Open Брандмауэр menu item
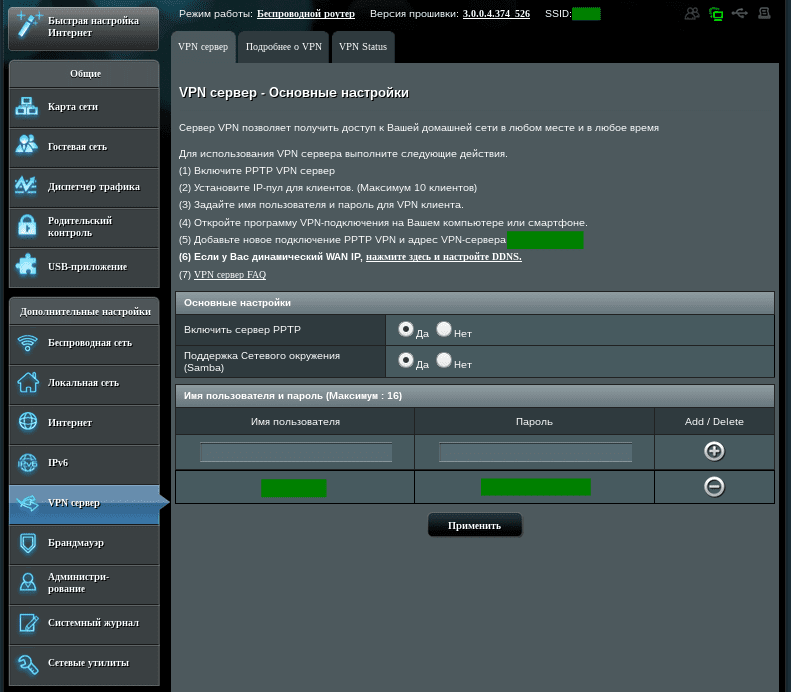 click(x=84, y=543)
